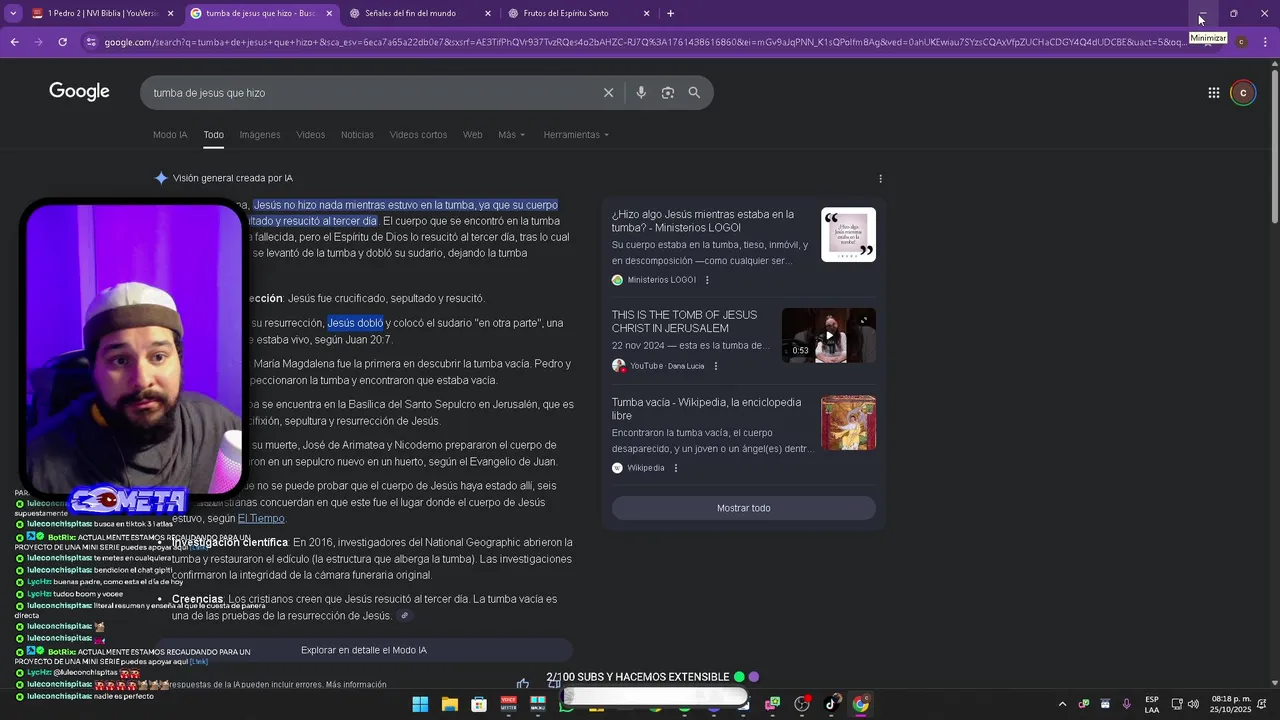
Task: Open options for the Ministerios LOGOI source
Action: point(707,280)
